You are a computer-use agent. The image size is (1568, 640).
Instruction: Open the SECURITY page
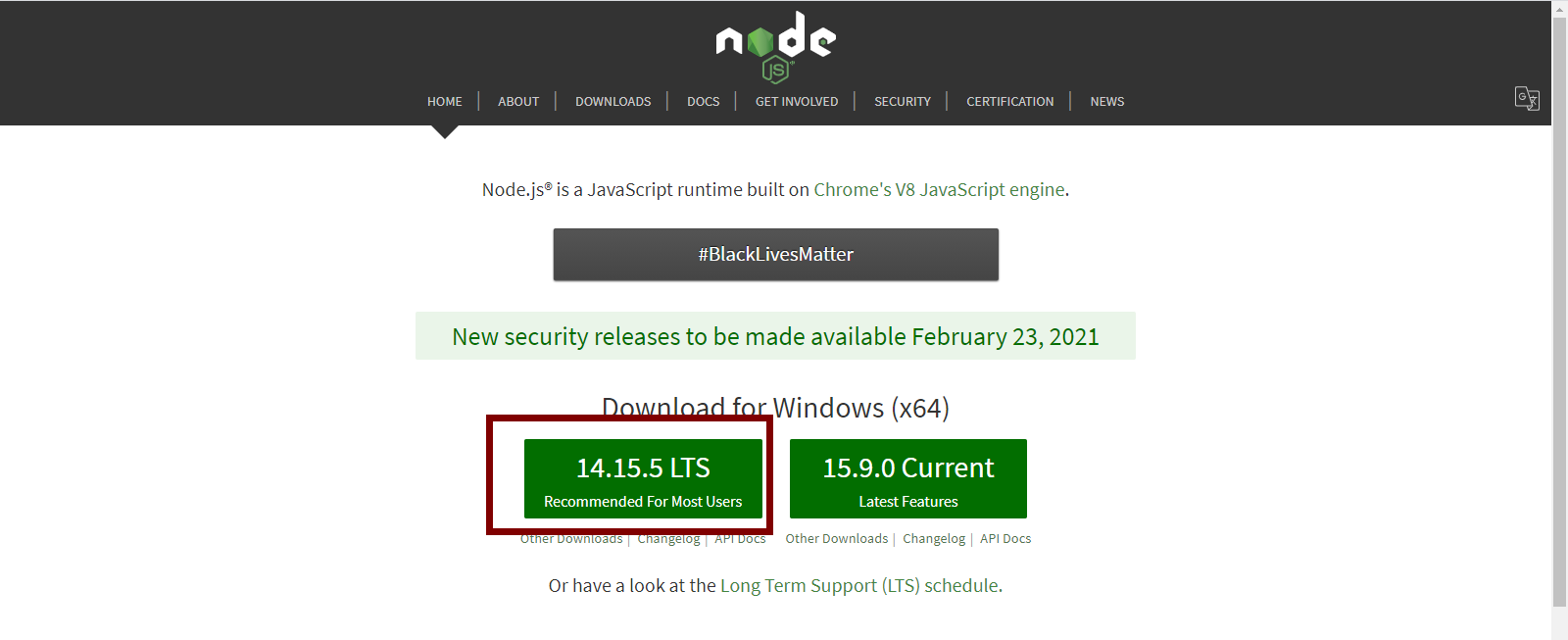coord(903,101)
